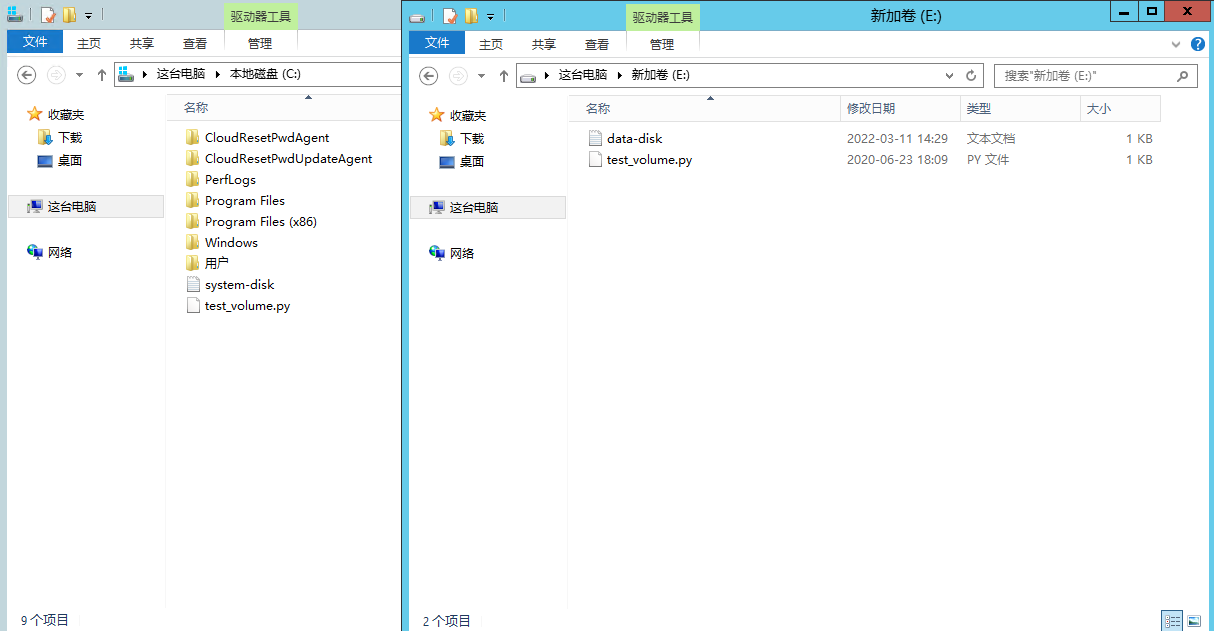This screenshot has height=631, width=1214.
Task: Refresh the E: drive address bar
Action: (970, 76)
